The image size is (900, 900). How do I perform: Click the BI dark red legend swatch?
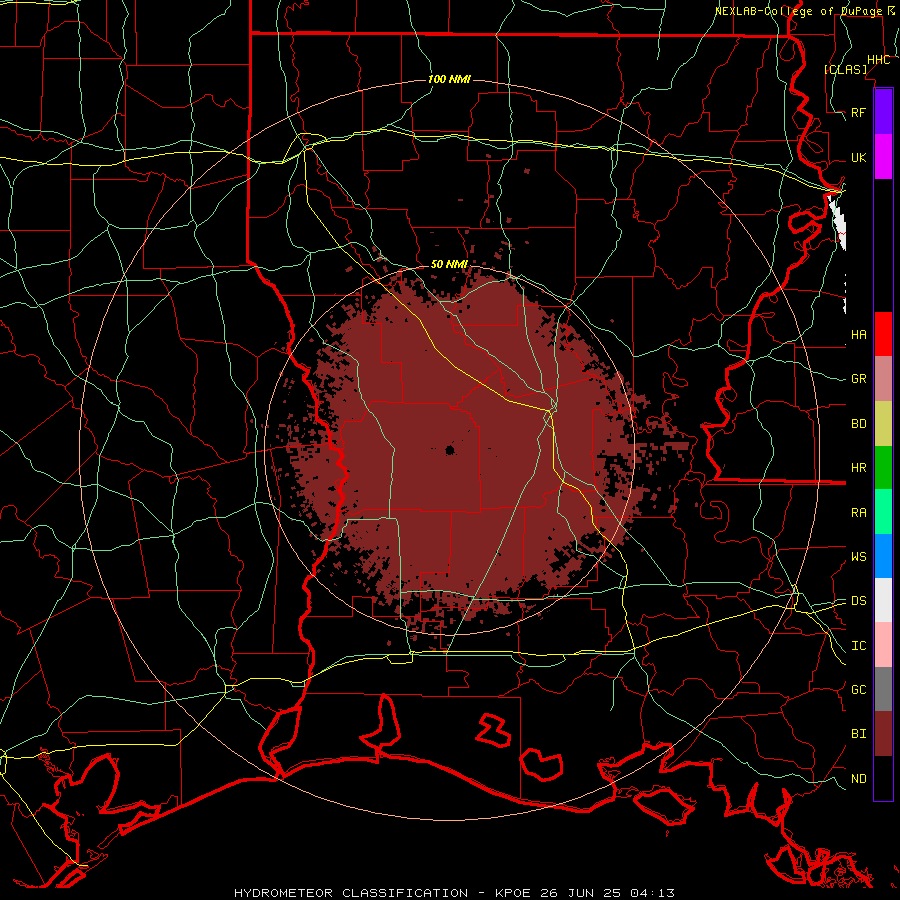click(x=883, y=734)
